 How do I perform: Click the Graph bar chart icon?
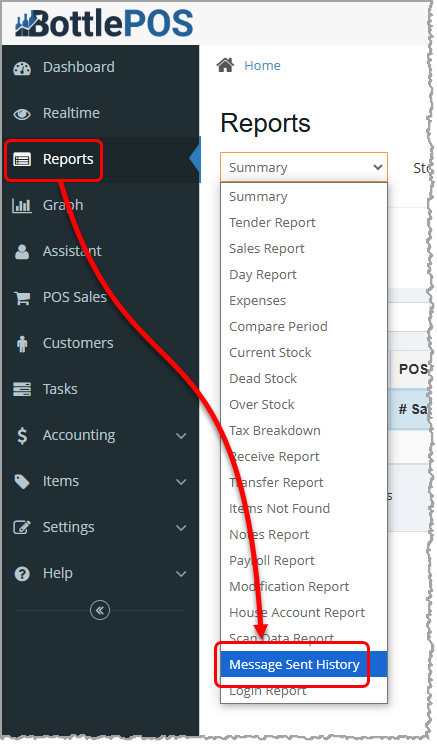point(22,206)
